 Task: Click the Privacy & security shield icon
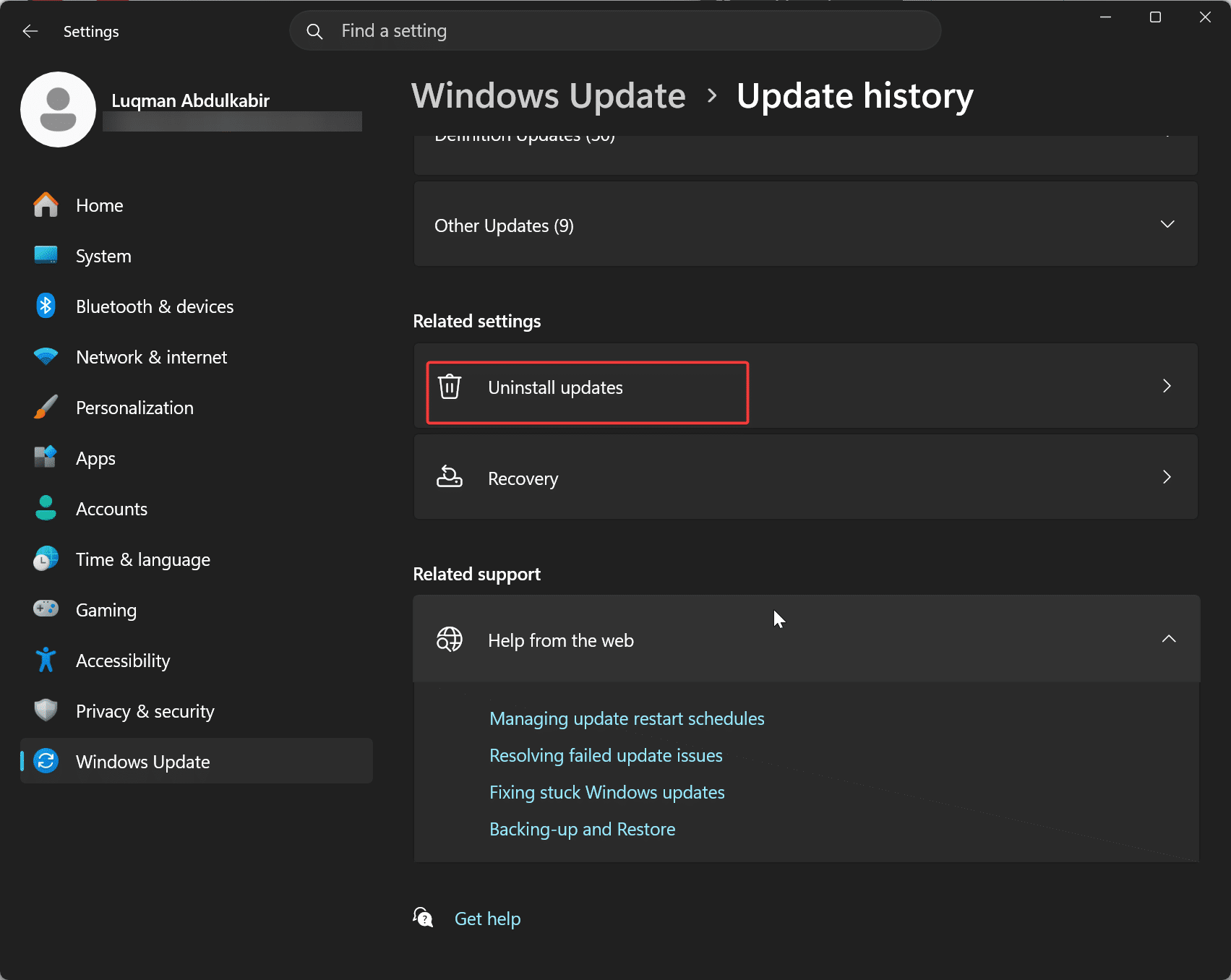click(x=46, y=710)
